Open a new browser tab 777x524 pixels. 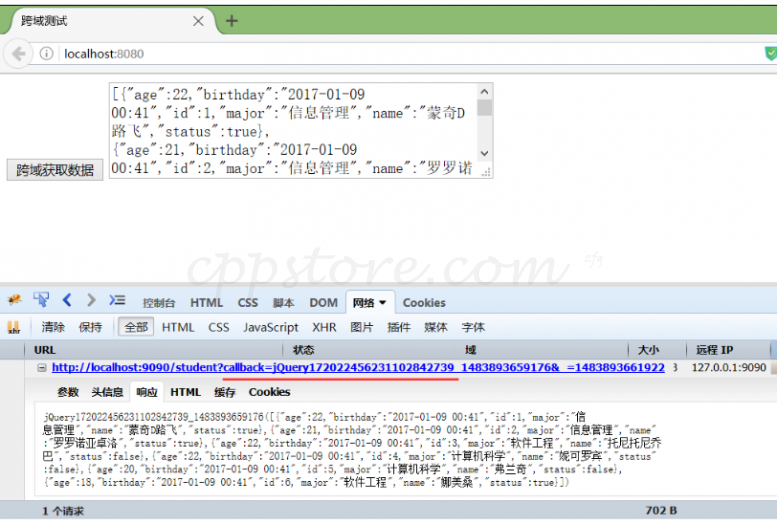[232, 20]
